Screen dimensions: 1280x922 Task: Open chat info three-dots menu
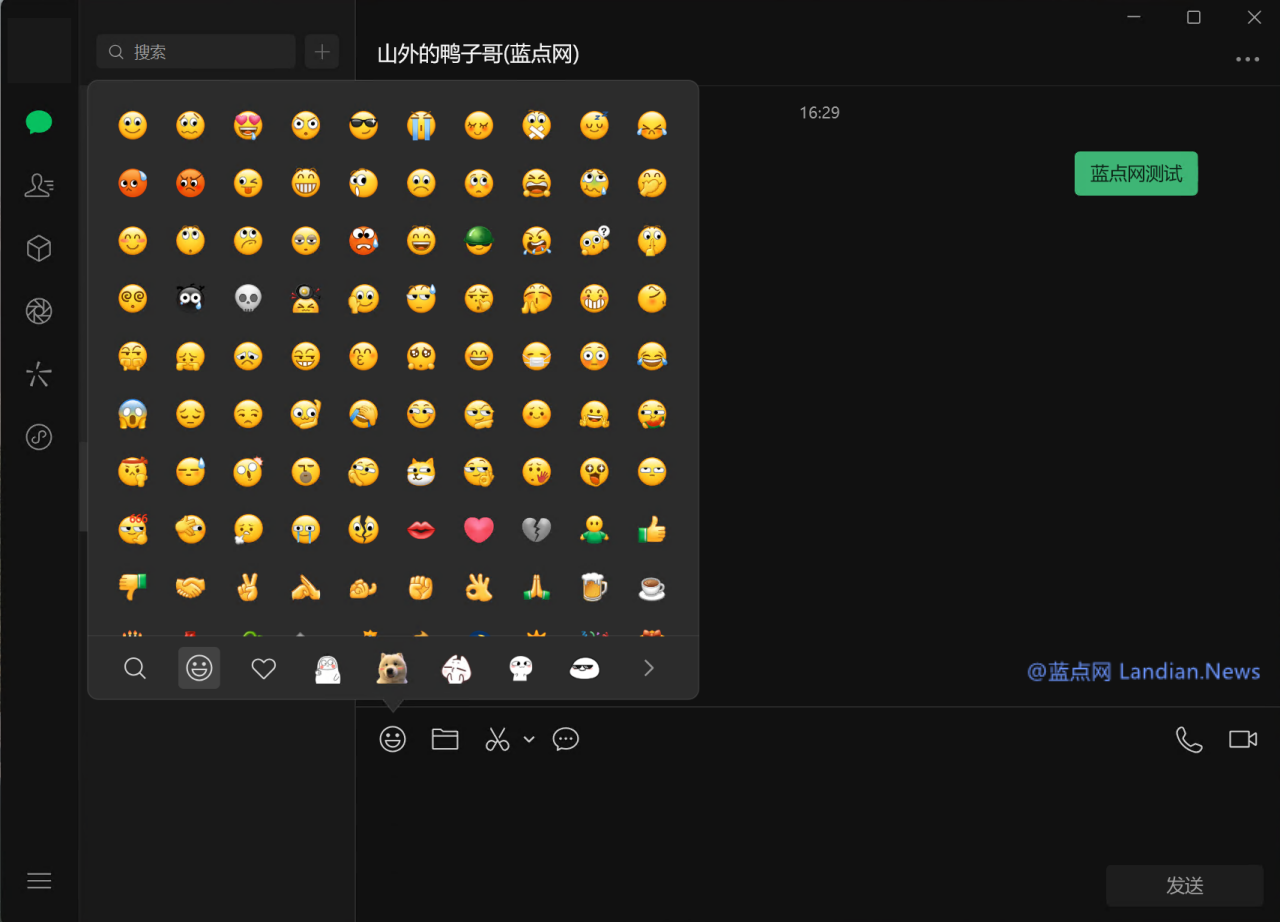(1247, 59)
